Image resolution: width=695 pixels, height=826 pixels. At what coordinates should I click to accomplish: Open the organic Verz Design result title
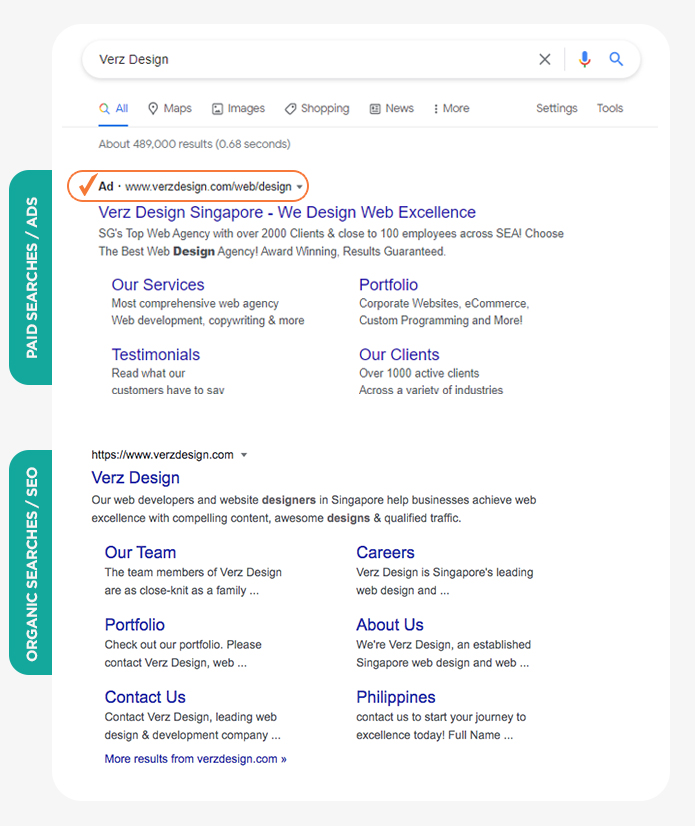(135, 478)
